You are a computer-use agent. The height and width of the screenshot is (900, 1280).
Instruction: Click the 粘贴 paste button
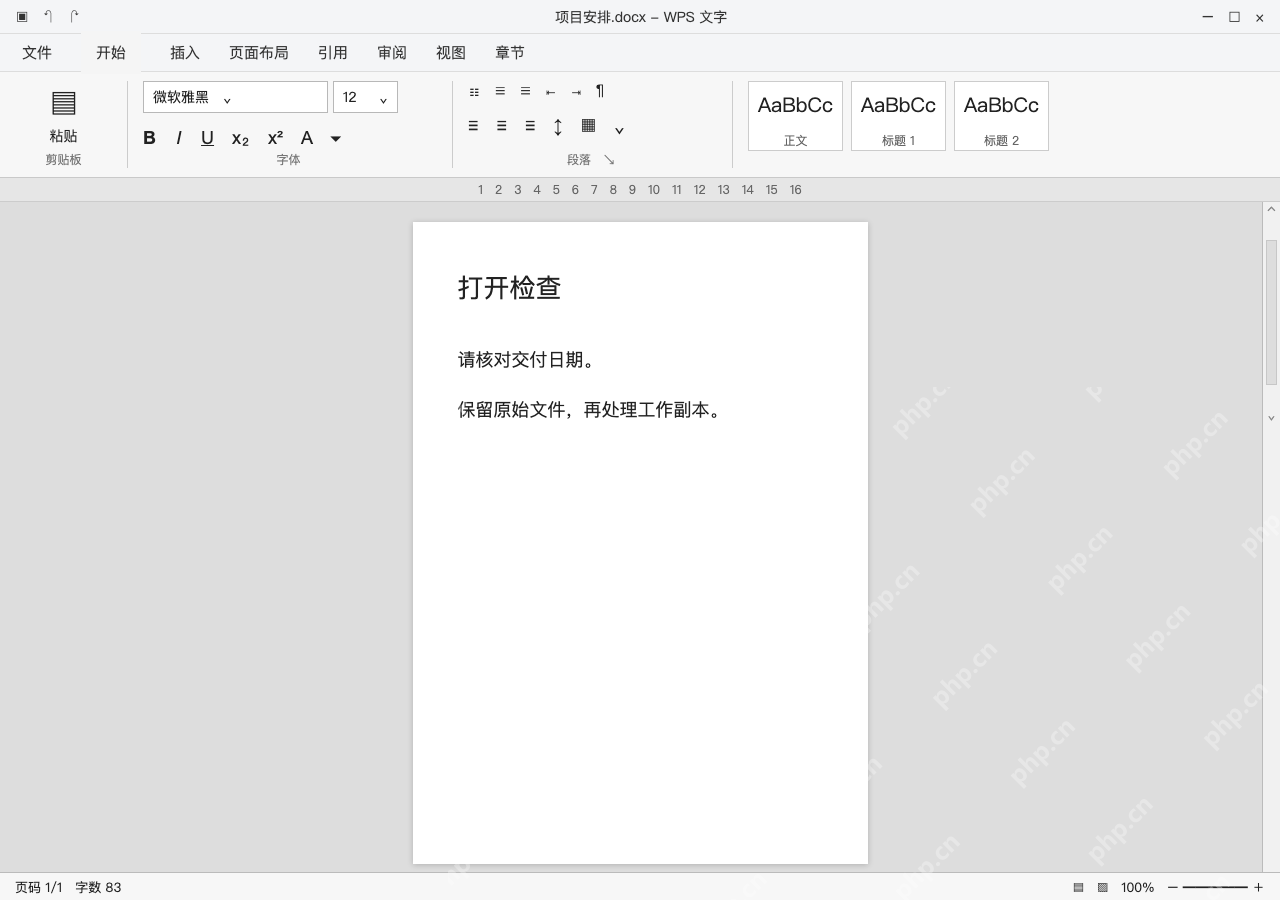63,116
